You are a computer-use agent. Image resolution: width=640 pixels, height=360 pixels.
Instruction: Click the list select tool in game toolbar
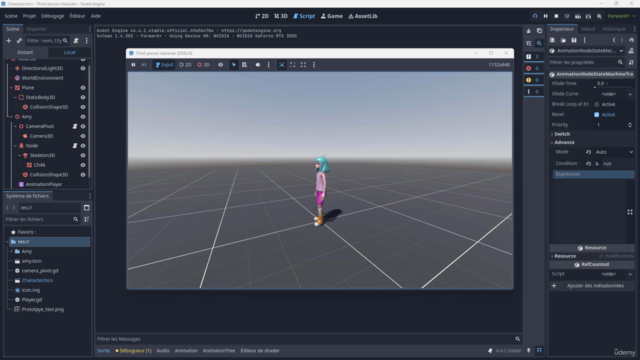pos(244,64)
